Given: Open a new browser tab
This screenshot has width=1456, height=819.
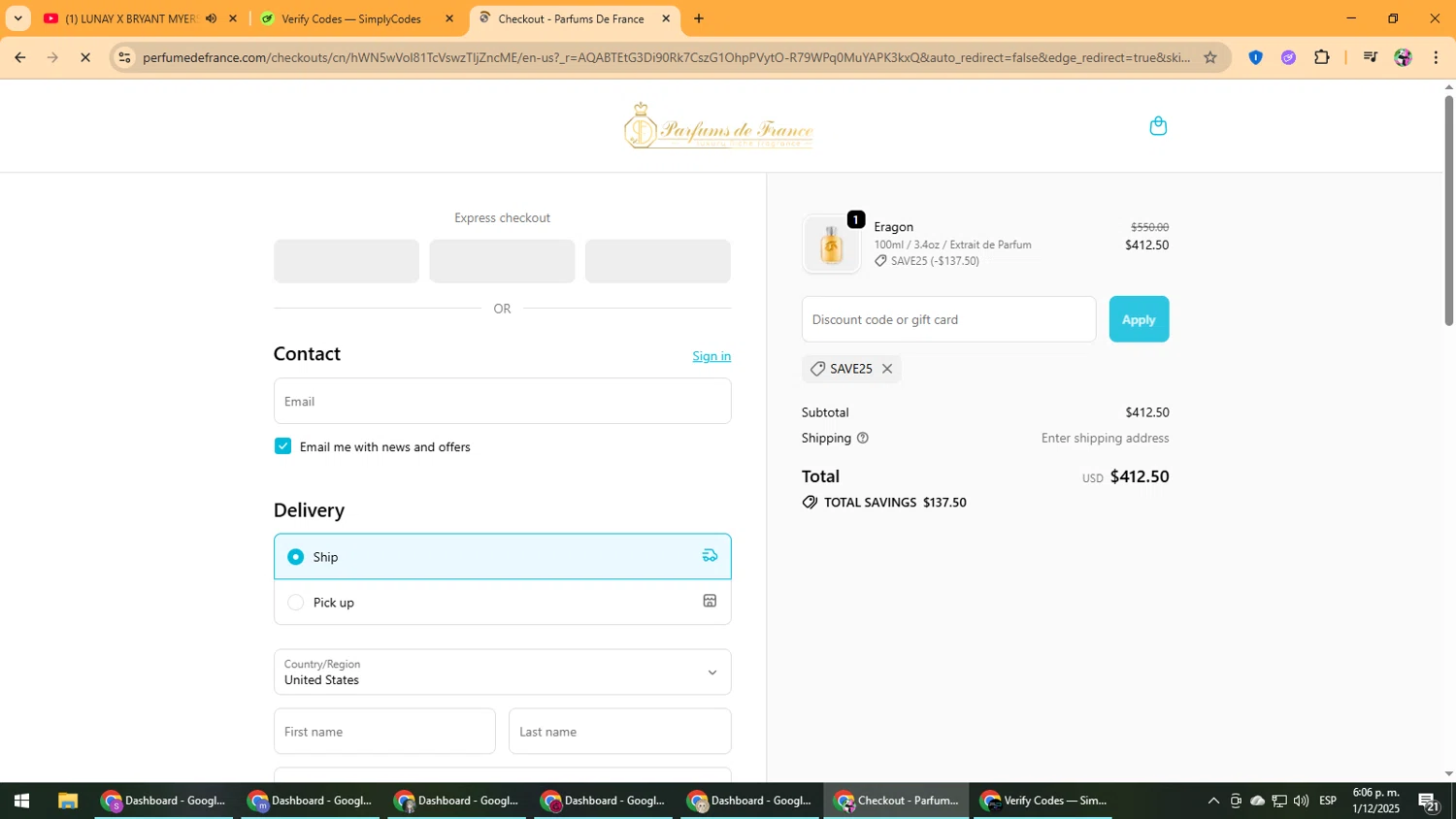Looking at the screenshot, I should [x=699, y=18].
